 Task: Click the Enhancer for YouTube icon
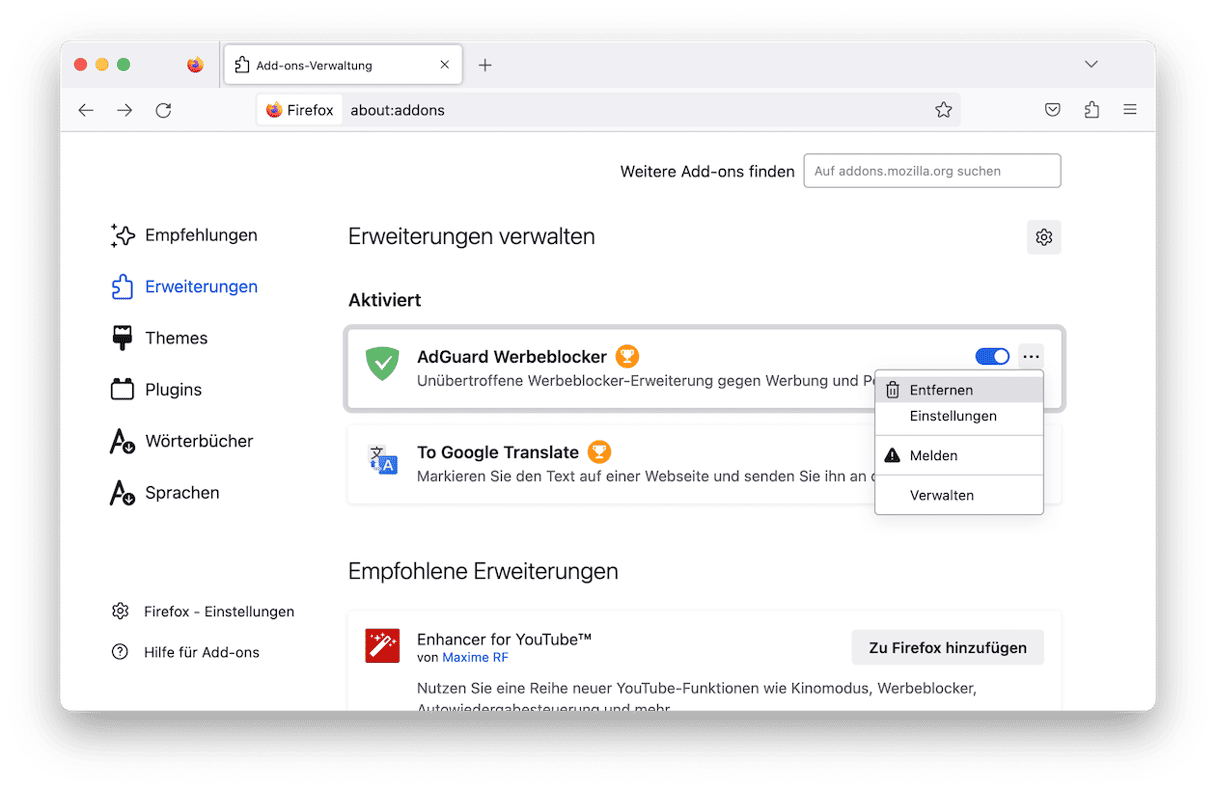(x=382, y=646)
